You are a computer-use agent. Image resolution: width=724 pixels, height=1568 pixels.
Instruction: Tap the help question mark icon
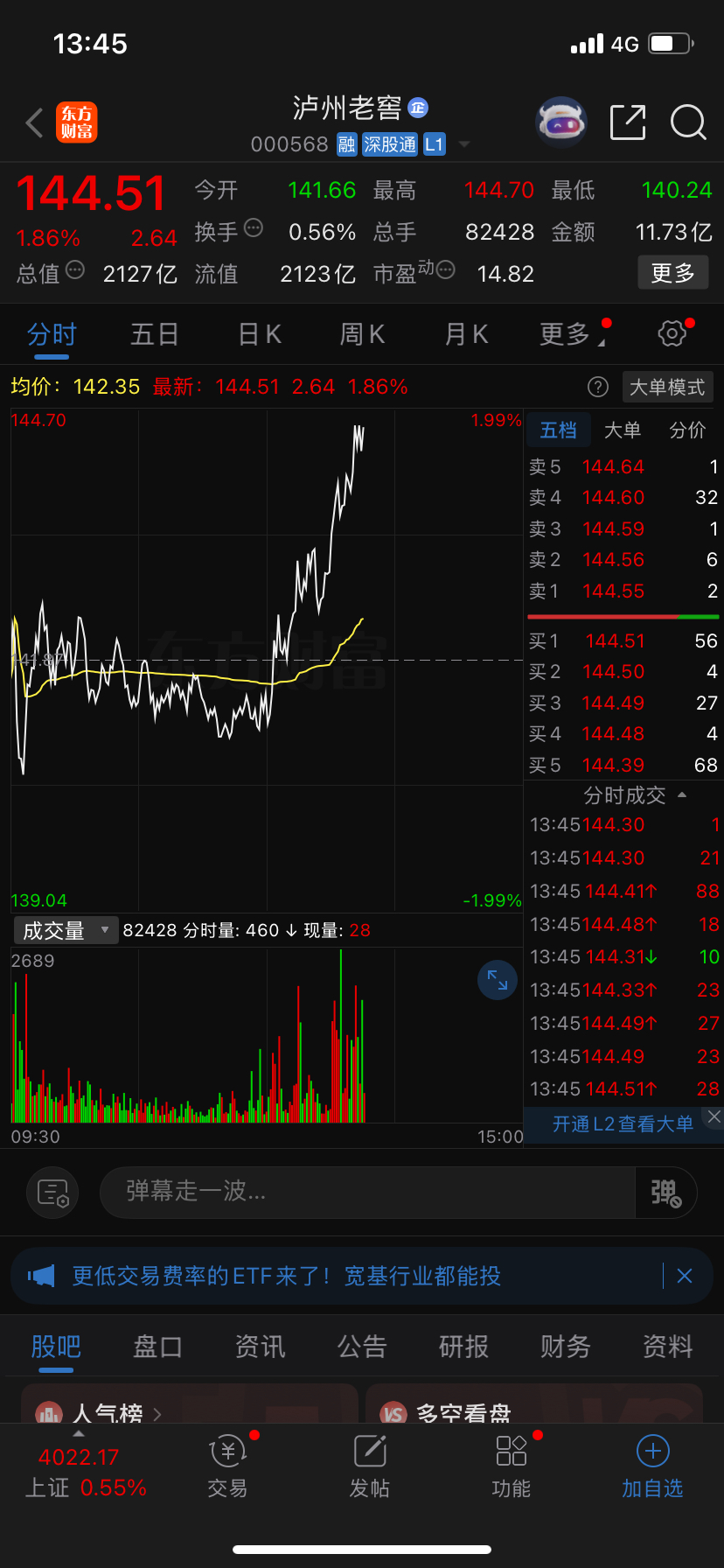point(598,387)
